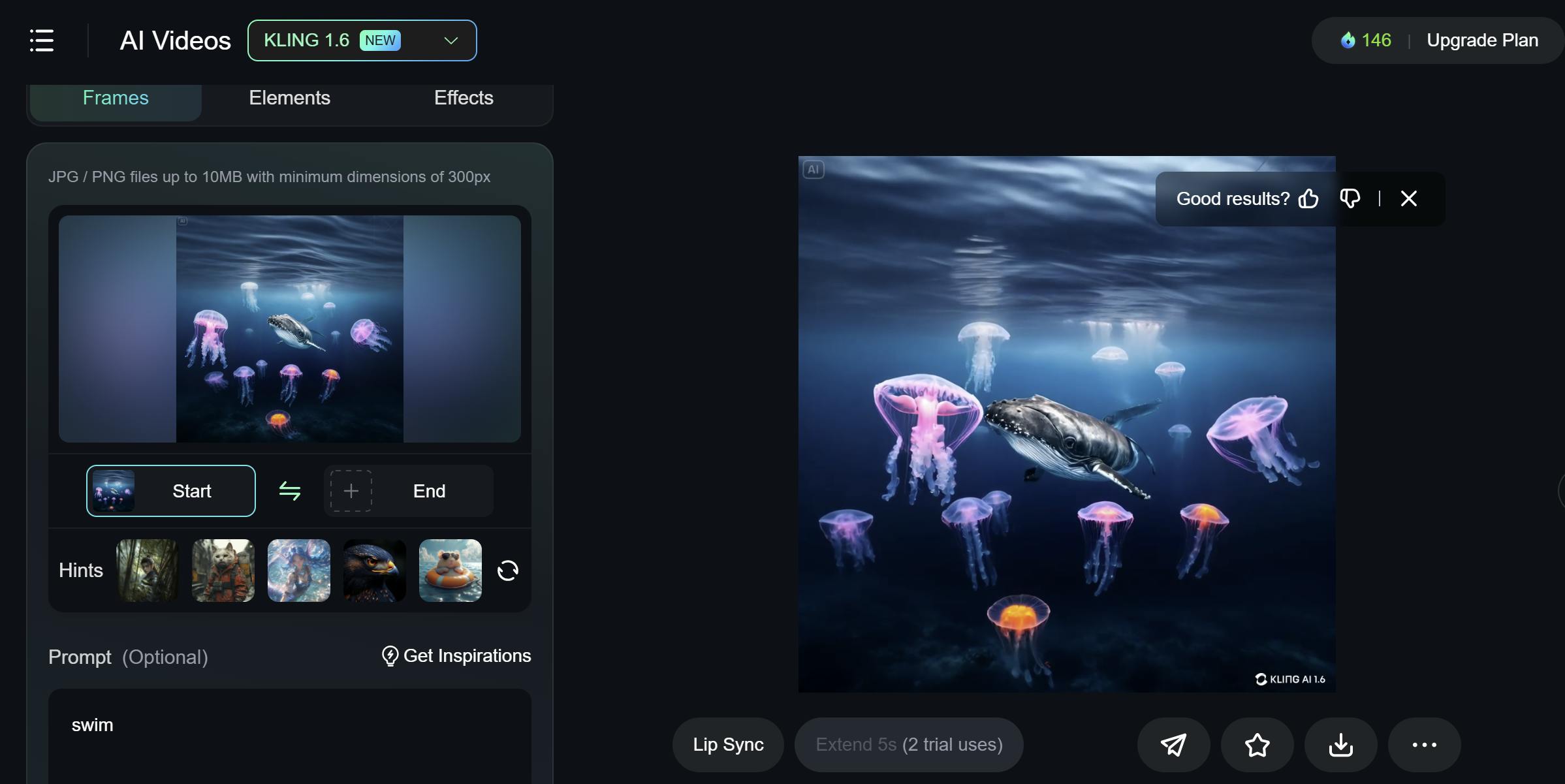Click the thumbs up feedback icon
The width and height of the screenshot is (1565, 784).
(x=1308, y=198)
